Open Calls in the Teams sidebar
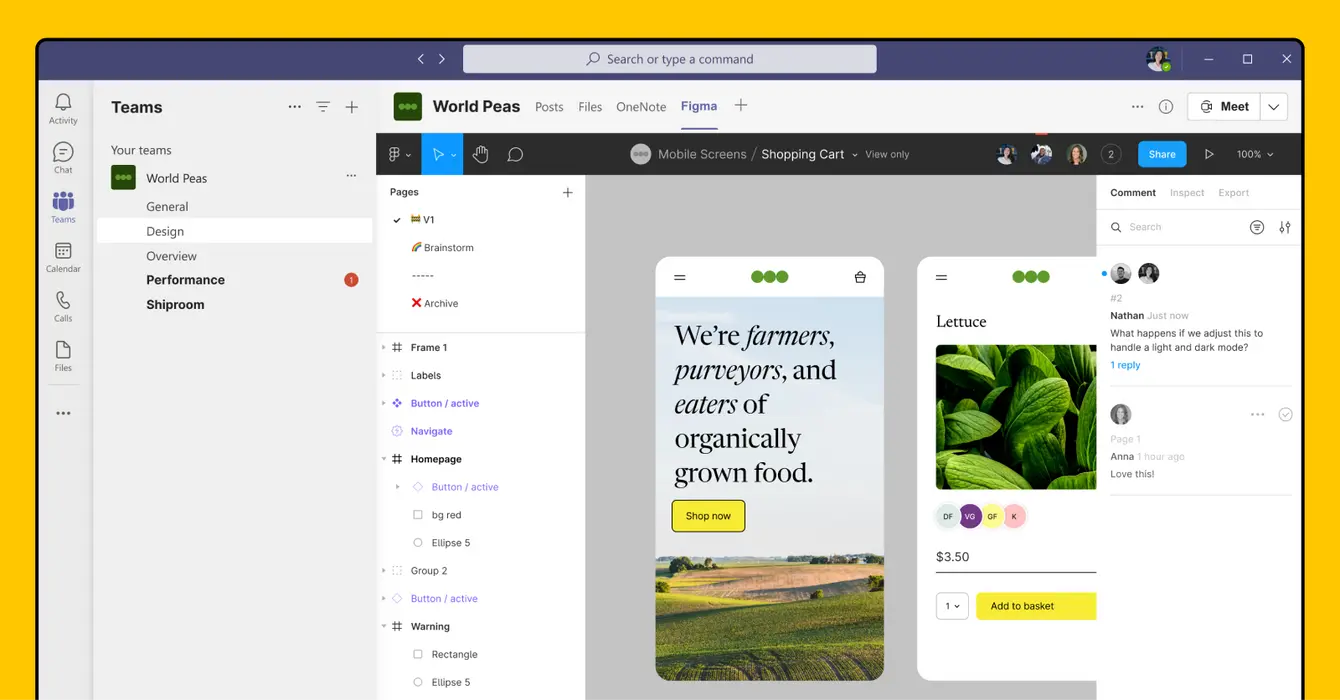The width and height of the screenshot is (1340, 700). tap(63, 306)
